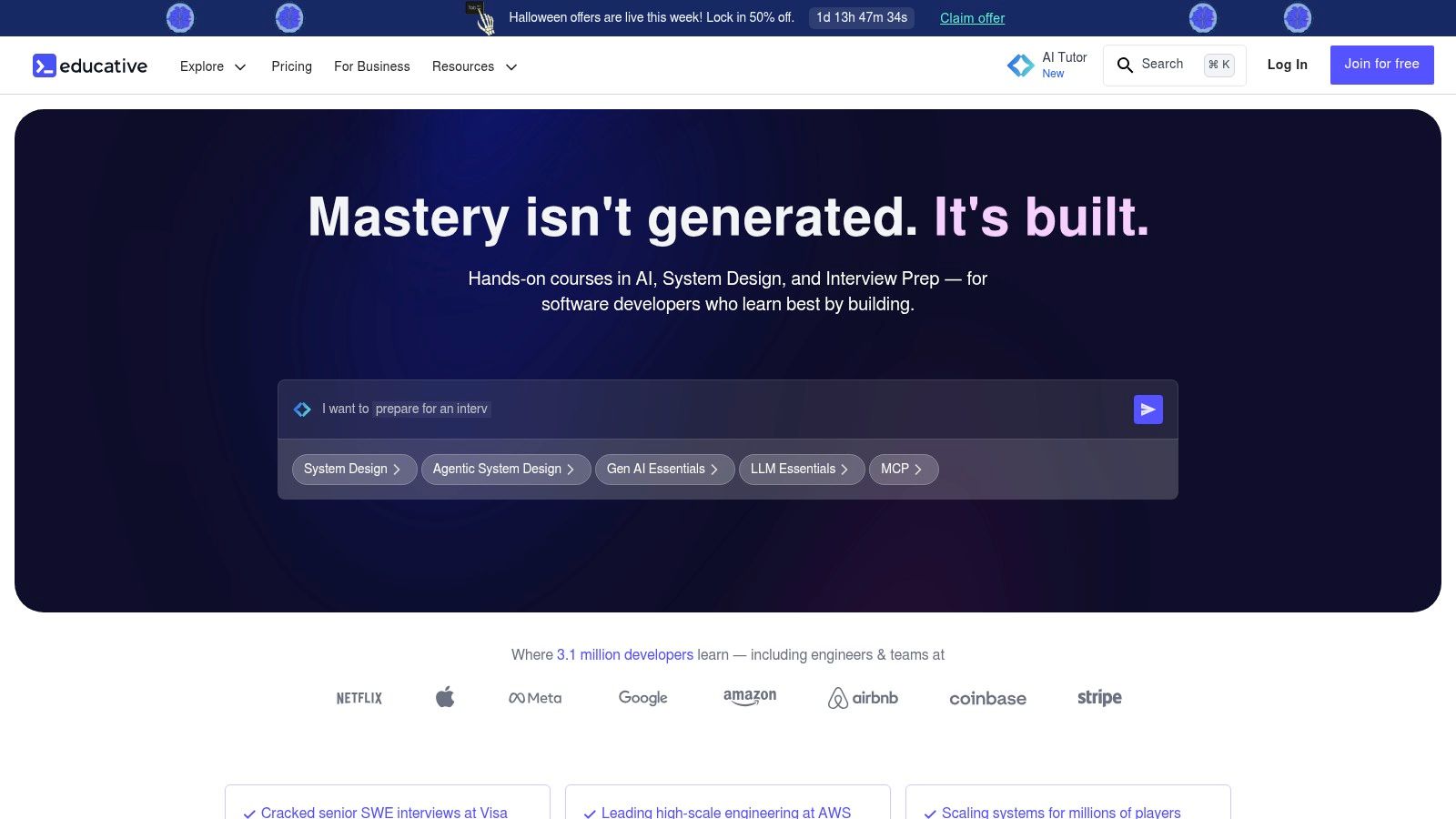Click the Google logo
Viewport: 1456px width, 819px height.
643,698
